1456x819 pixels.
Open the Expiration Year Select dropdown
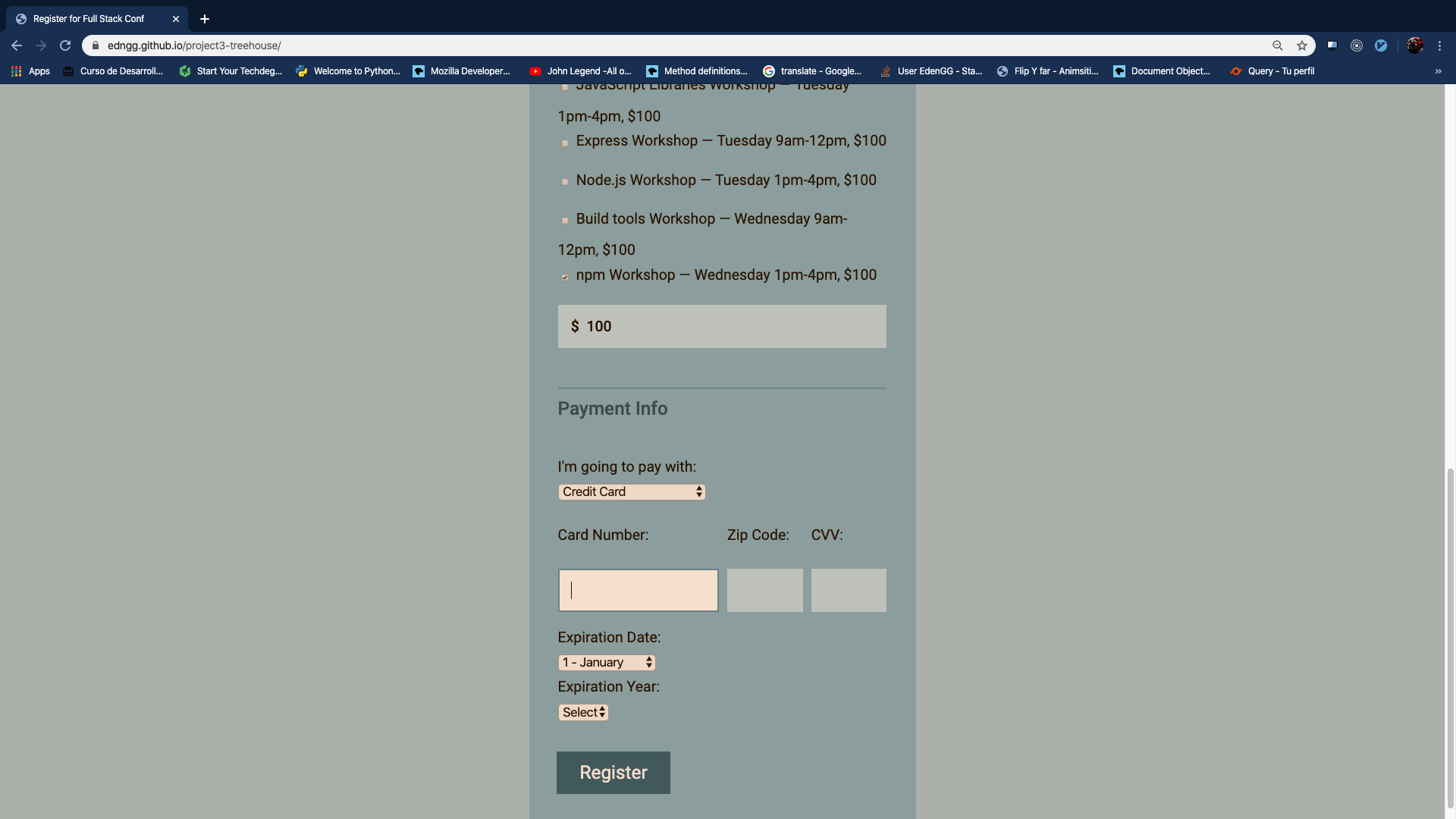coord(583,713)
